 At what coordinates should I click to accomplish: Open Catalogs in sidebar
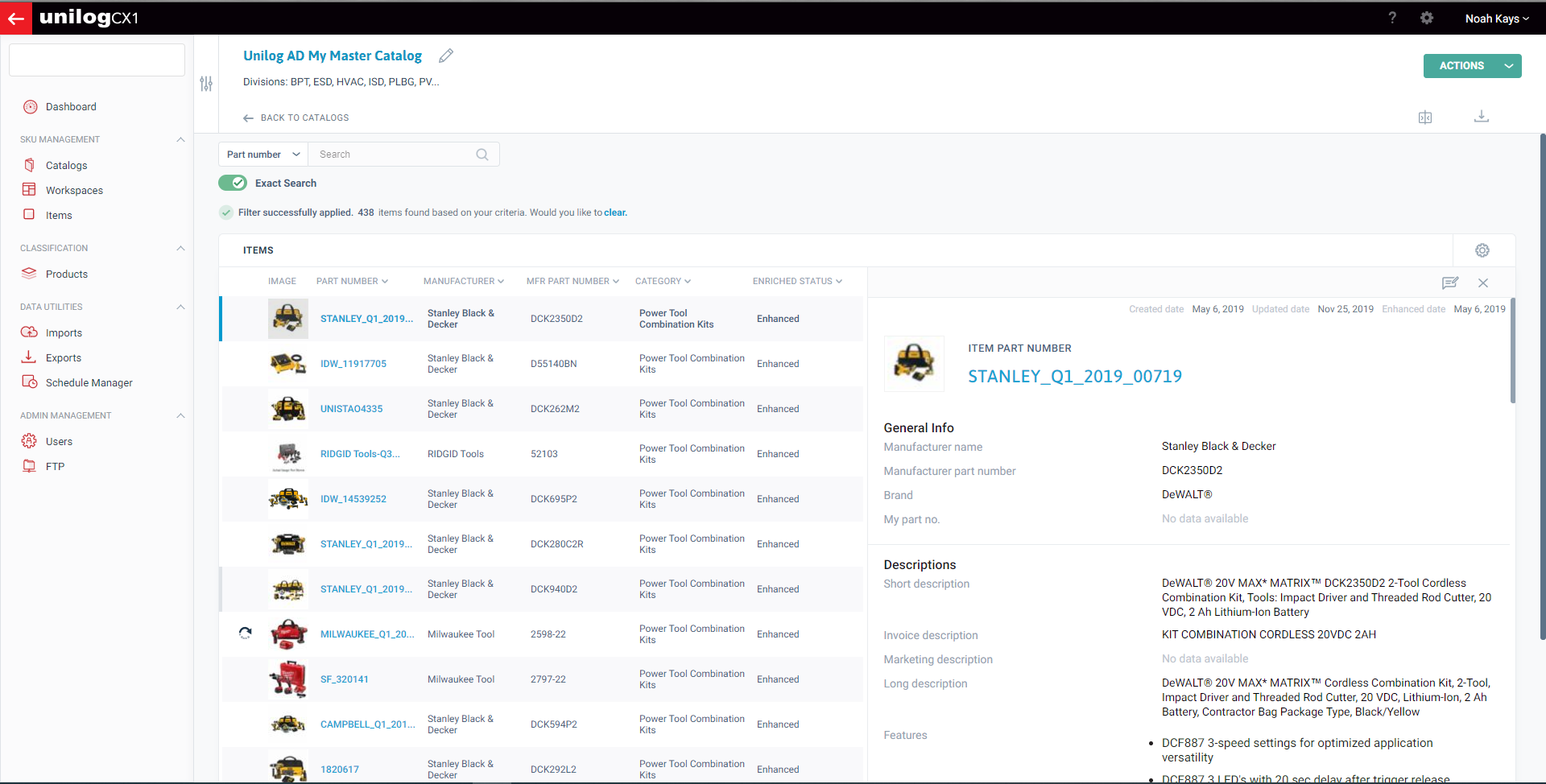[x=66, y=165]
